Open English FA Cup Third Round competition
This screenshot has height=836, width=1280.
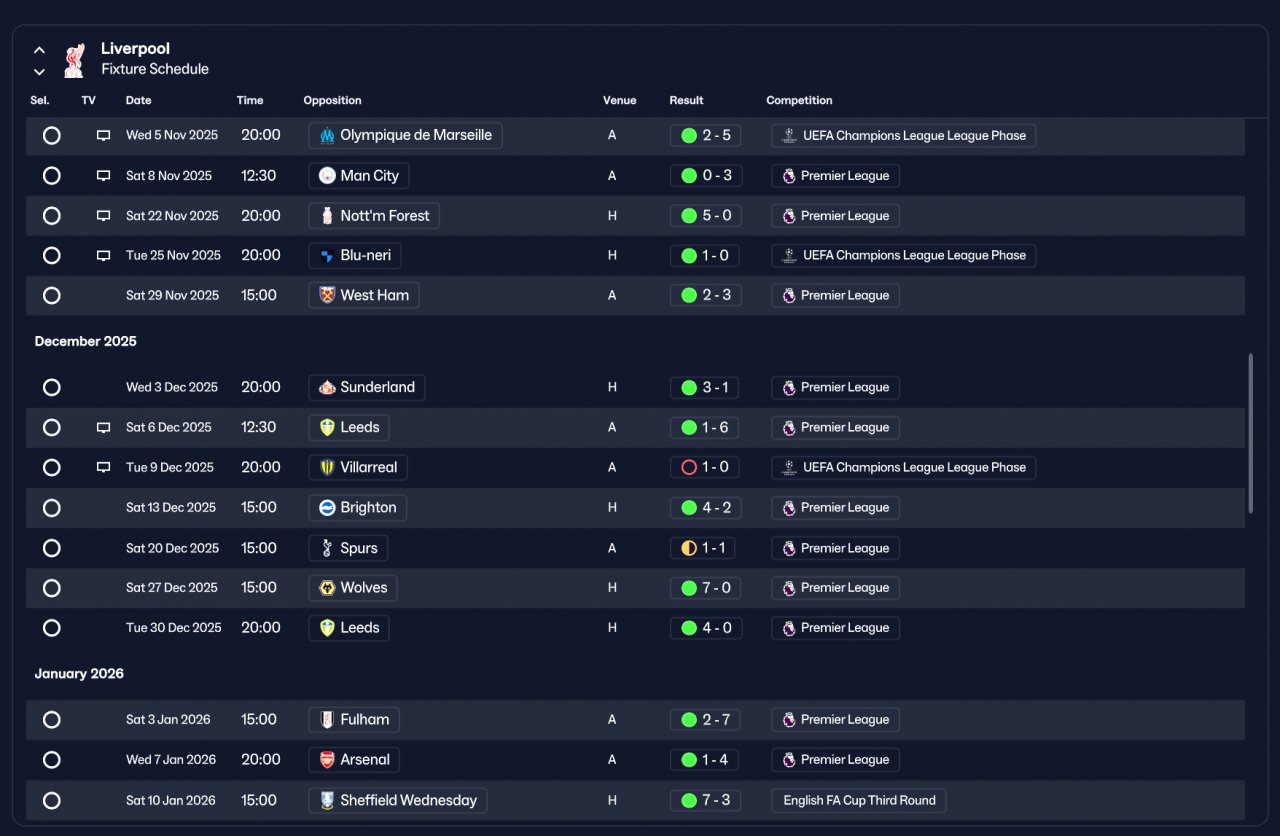[859, 800]
